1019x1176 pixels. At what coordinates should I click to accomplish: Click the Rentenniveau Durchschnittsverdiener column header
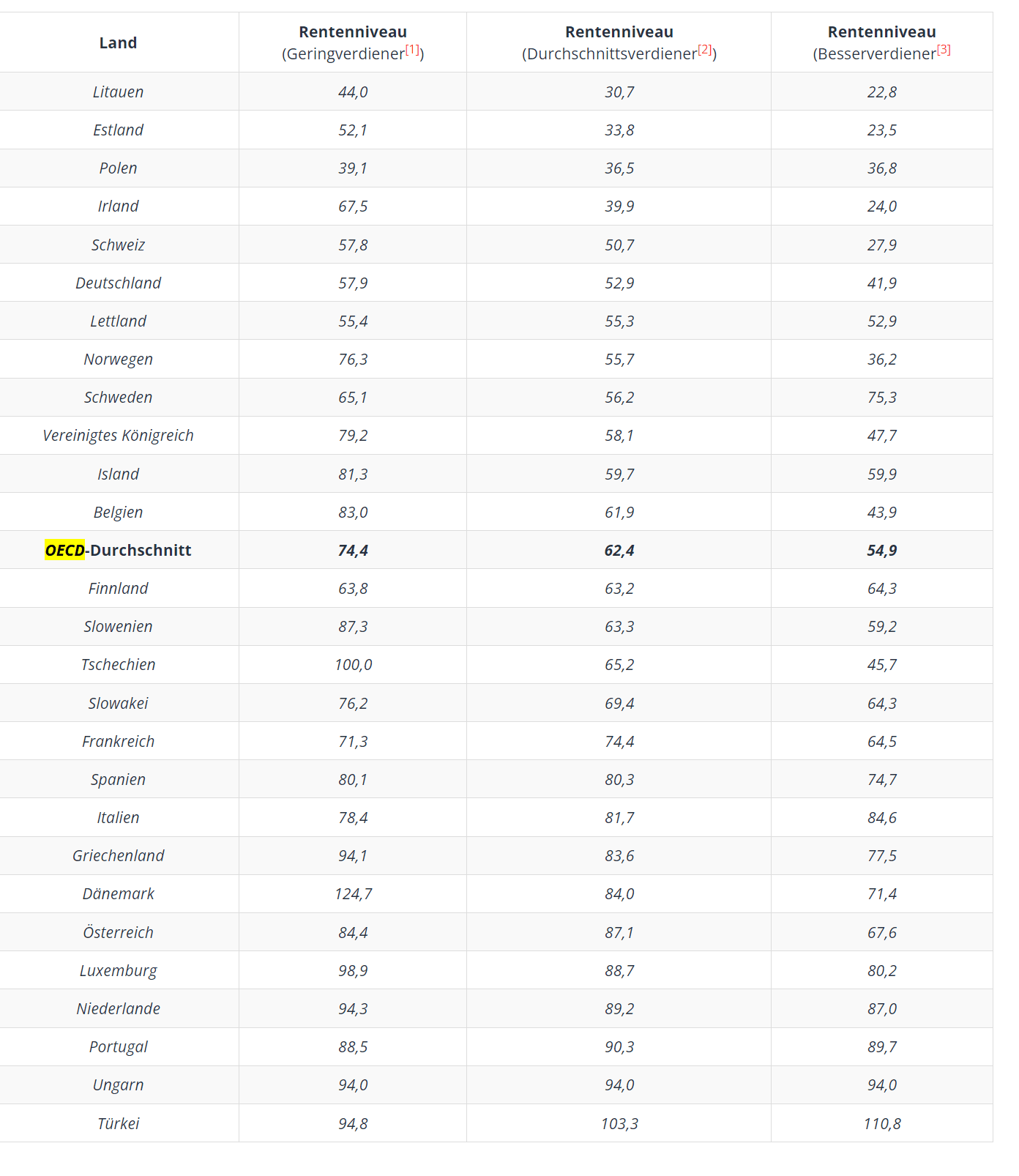tap(619, 42)
